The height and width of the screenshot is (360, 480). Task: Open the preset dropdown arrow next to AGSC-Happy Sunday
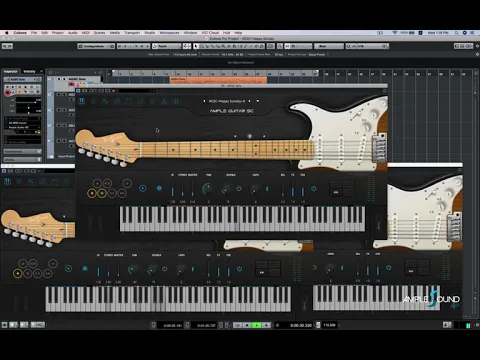tap(258, 101)
